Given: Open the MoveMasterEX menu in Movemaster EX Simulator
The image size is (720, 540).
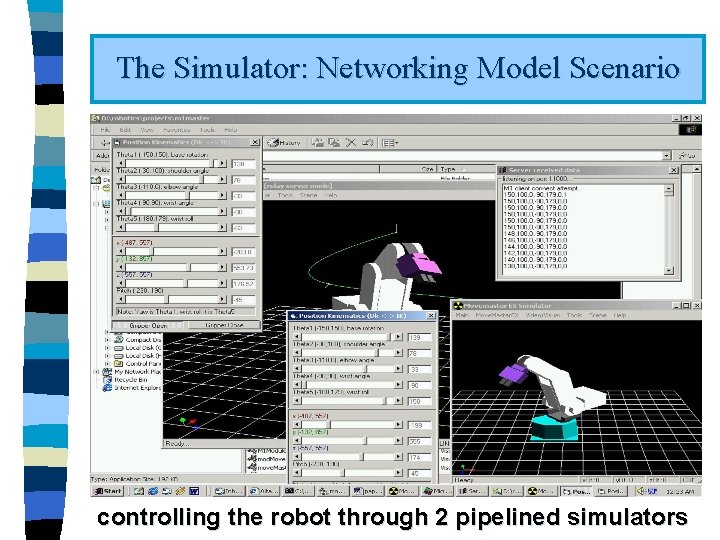Looking at the screenshot, I should (496, 315).
